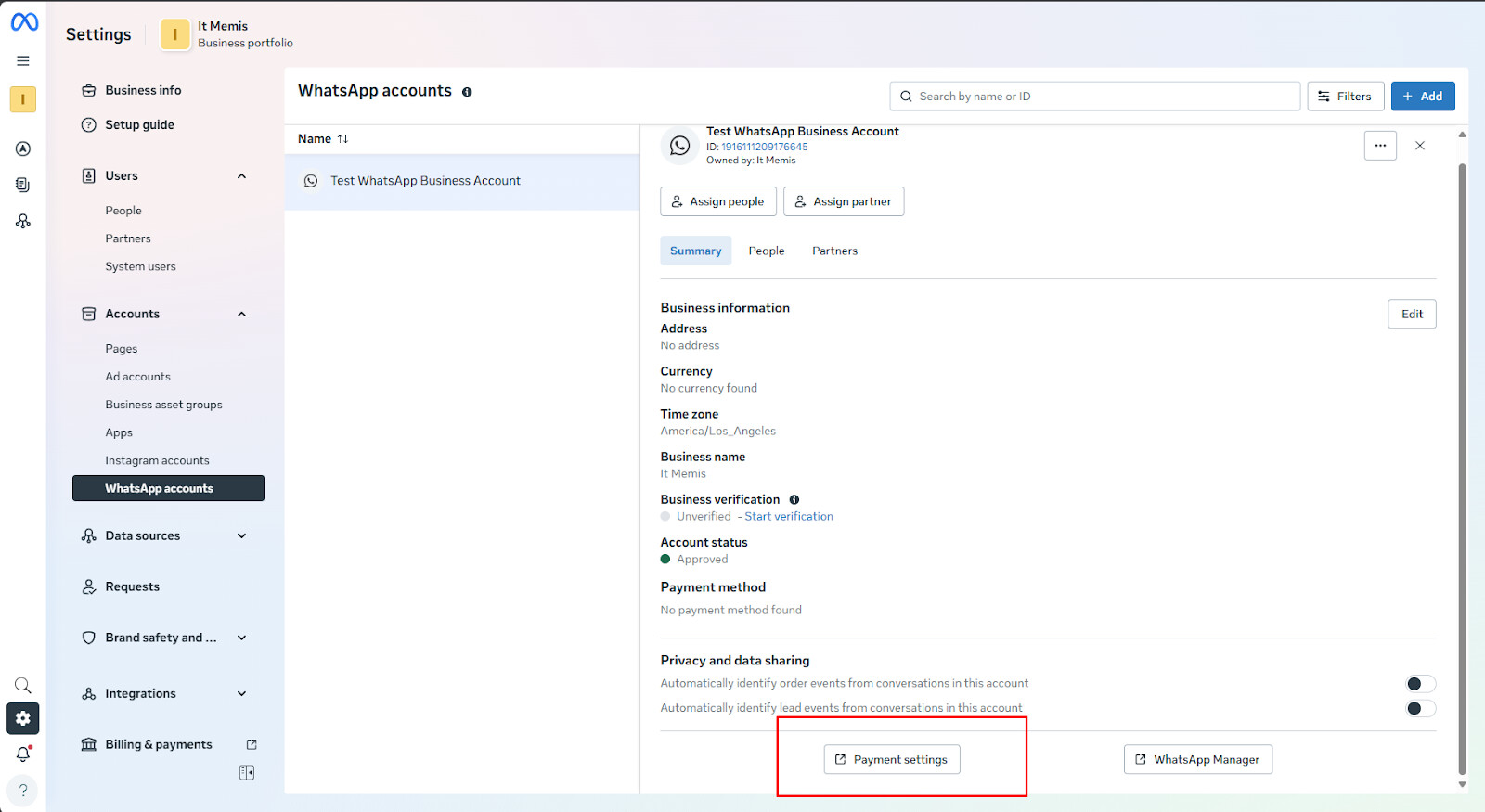Click the notifications bell icon
Viewport: 1485px width, 812px height.
coord(23,754)
